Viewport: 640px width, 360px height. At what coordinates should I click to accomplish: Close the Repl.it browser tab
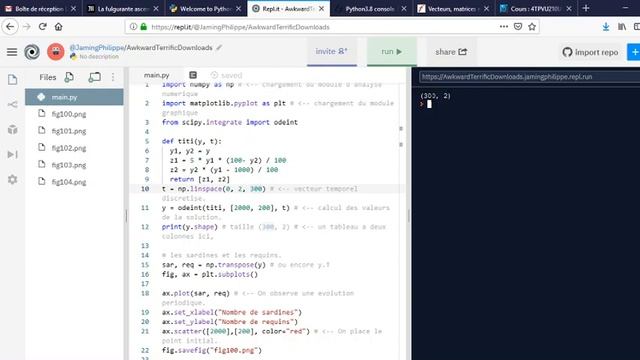pyautogui.click(x=322, y=8)
